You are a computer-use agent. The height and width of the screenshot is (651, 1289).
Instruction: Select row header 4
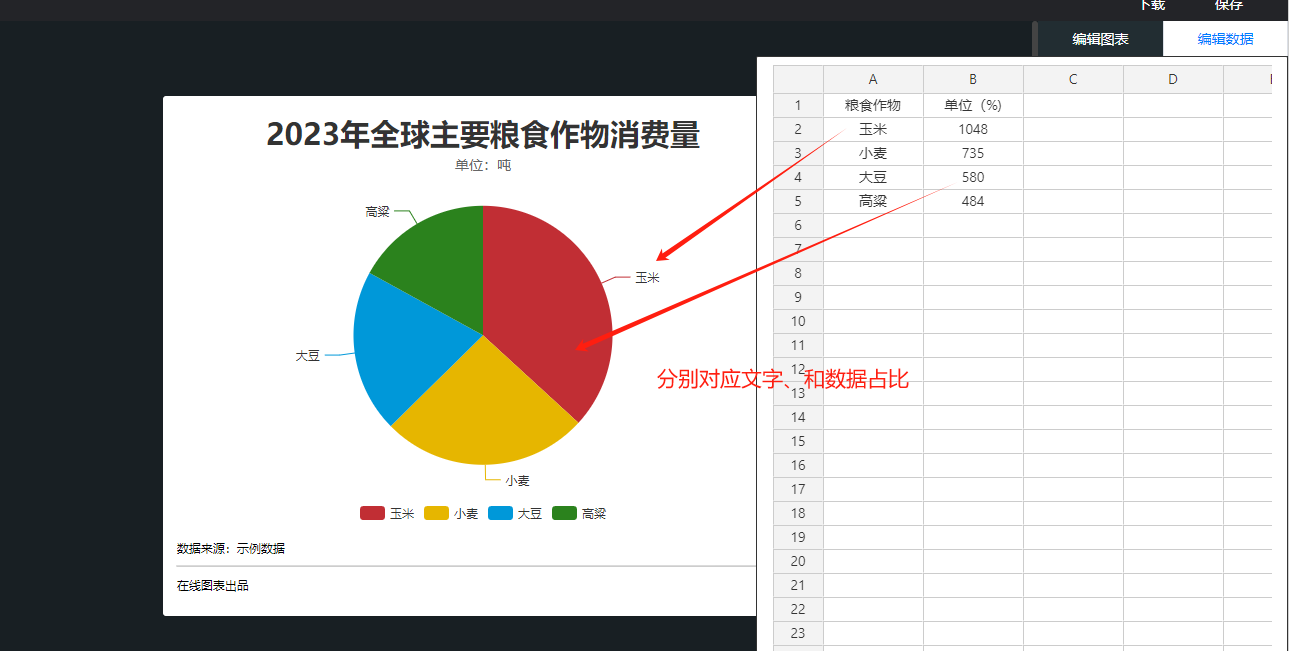click(798, 177)
